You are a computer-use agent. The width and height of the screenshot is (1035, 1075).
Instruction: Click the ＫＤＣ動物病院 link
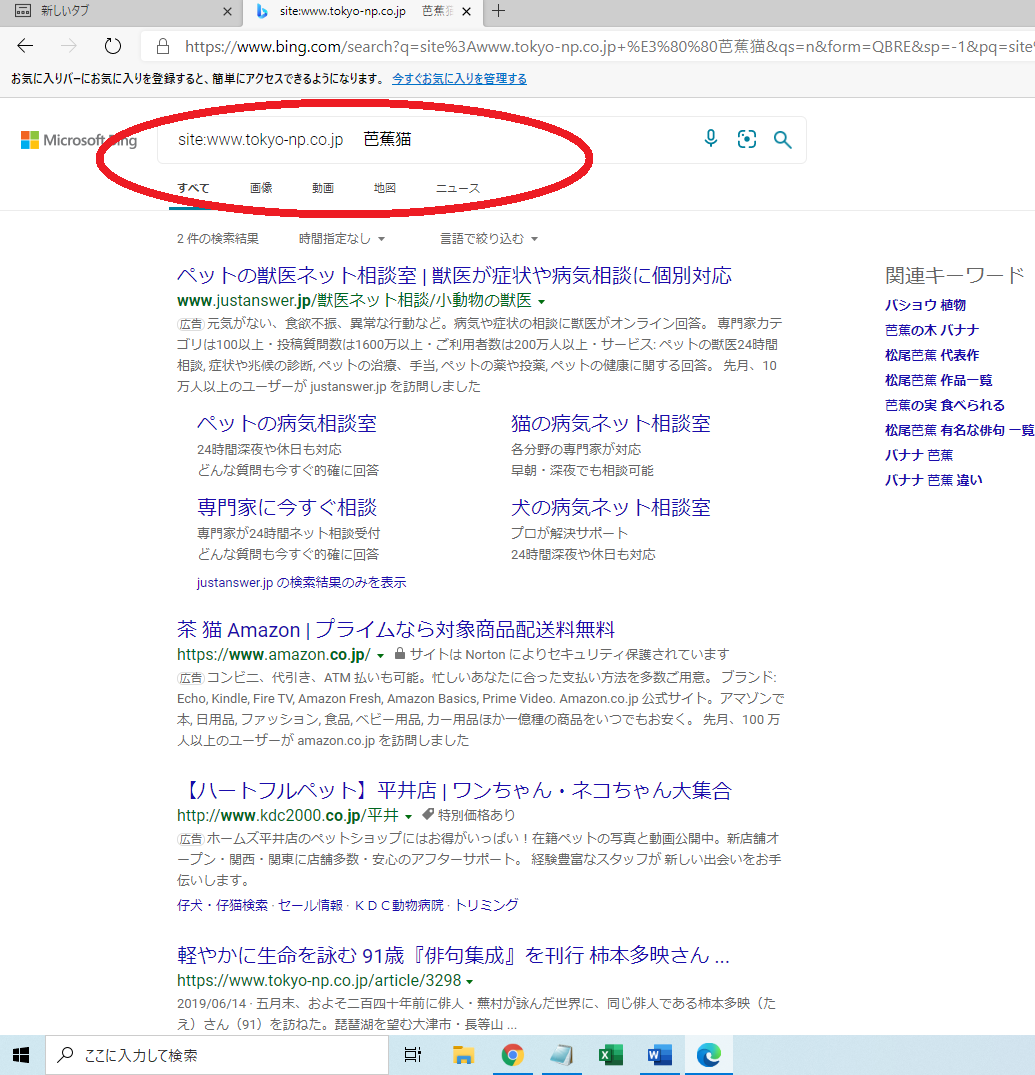pos(399,905)
